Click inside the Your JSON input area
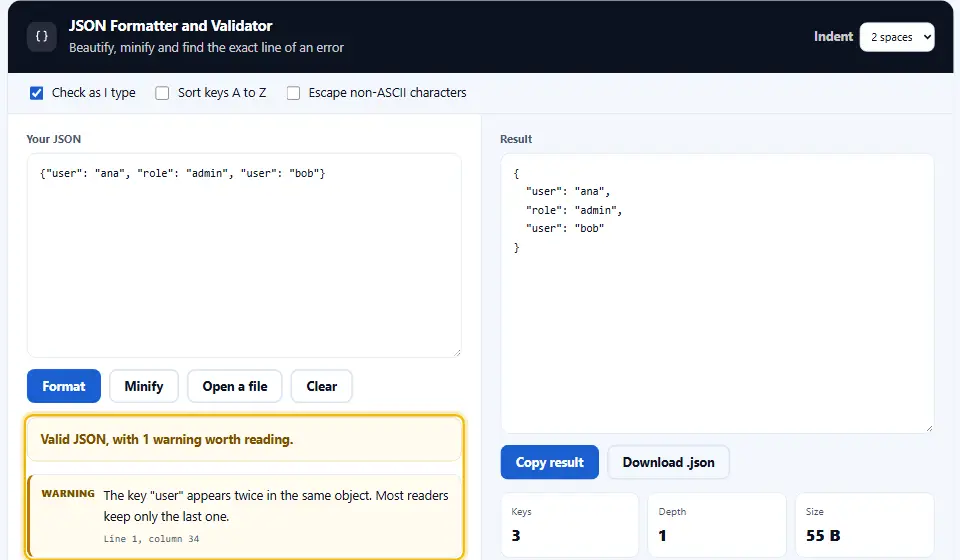960x560 pixels. pos(244,255)
